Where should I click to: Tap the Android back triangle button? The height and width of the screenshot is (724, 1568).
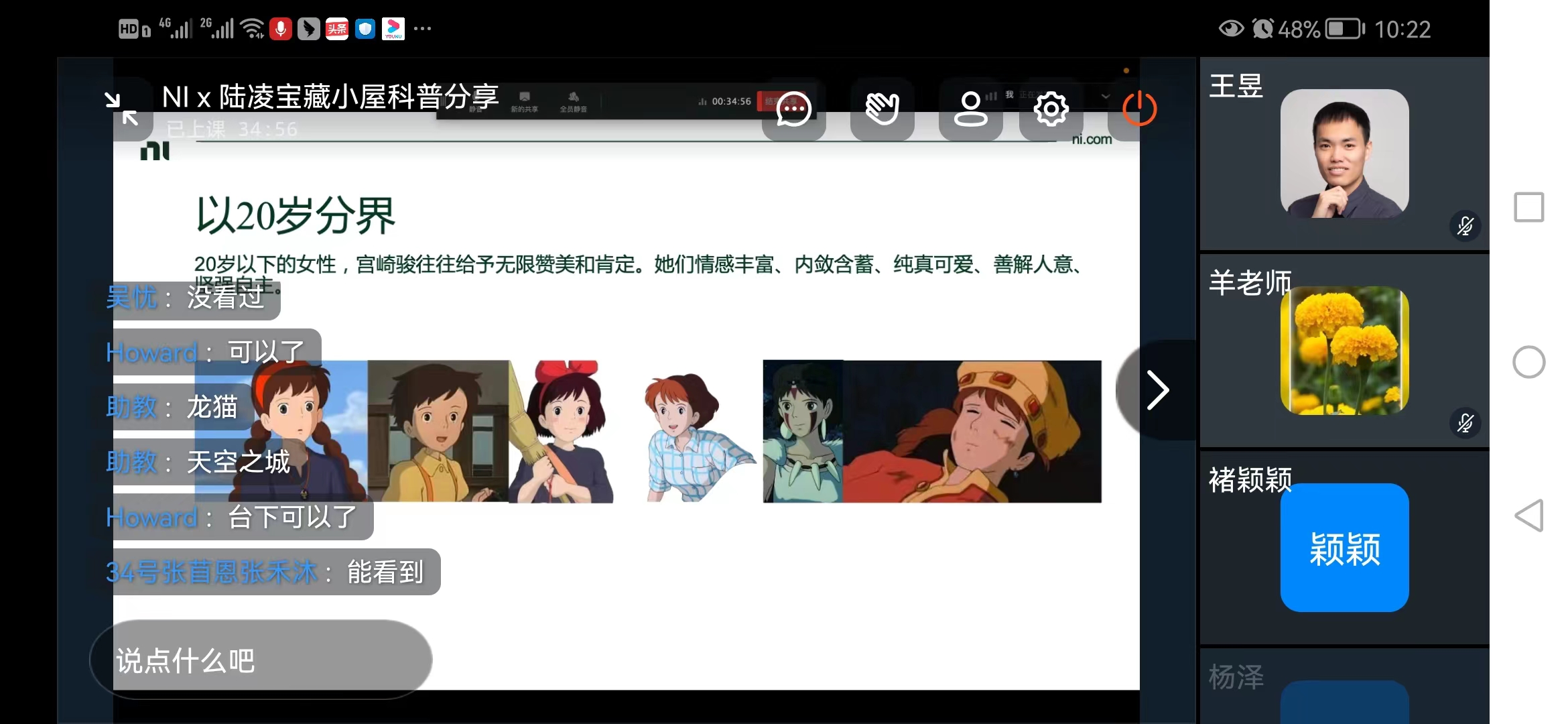tap(1529, 516)
